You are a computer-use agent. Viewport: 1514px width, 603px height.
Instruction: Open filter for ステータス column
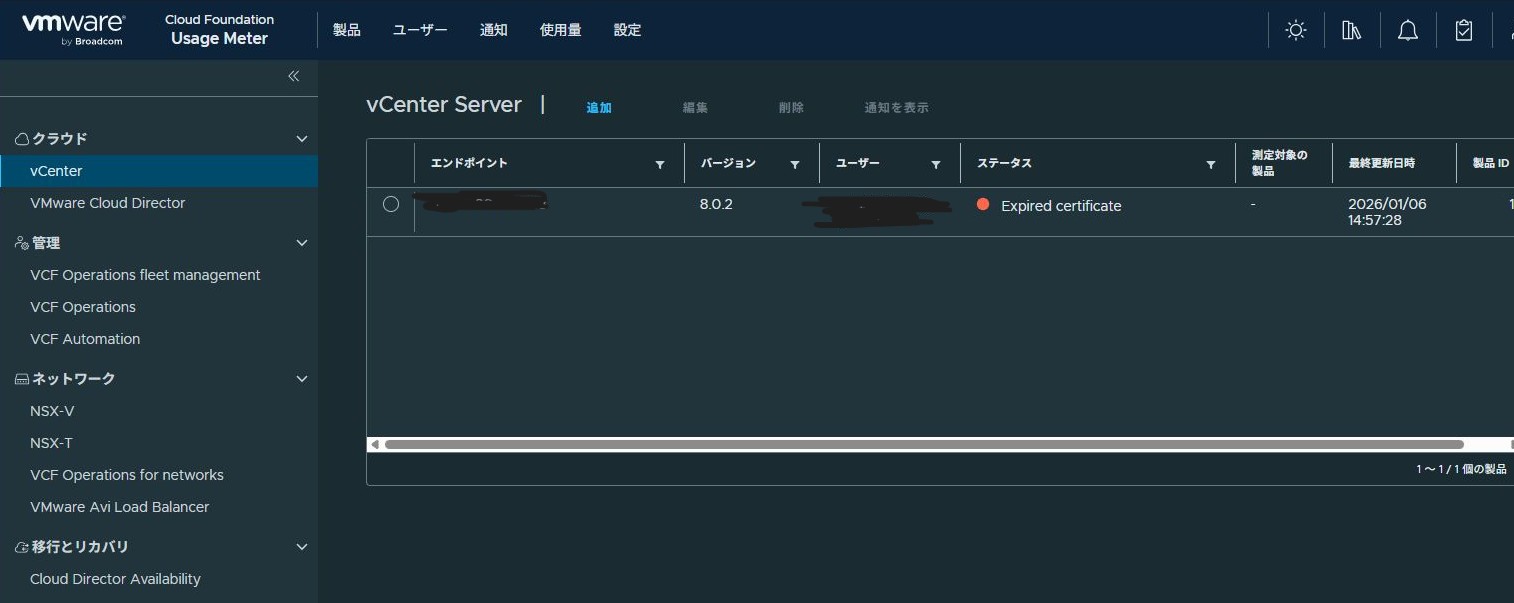(x=1211, y=164)
